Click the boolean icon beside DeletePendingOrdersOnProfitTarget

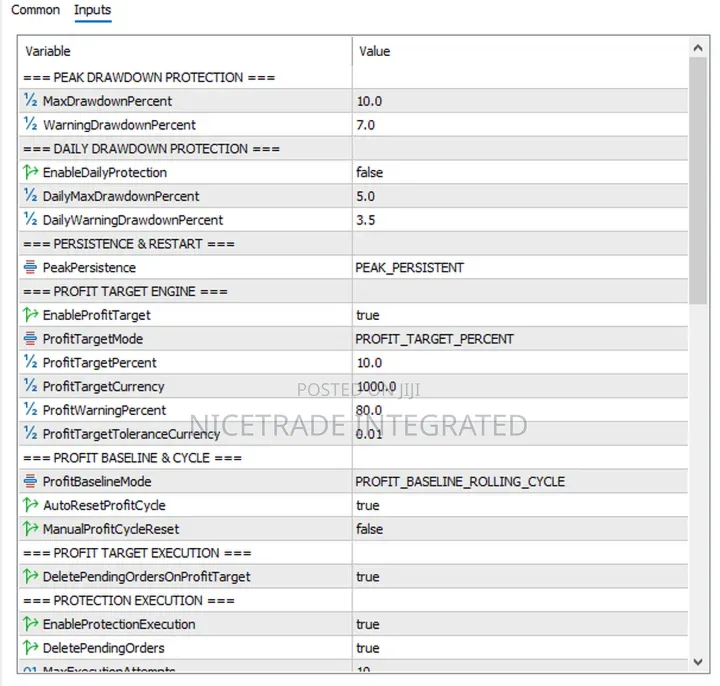pos(30,576)
